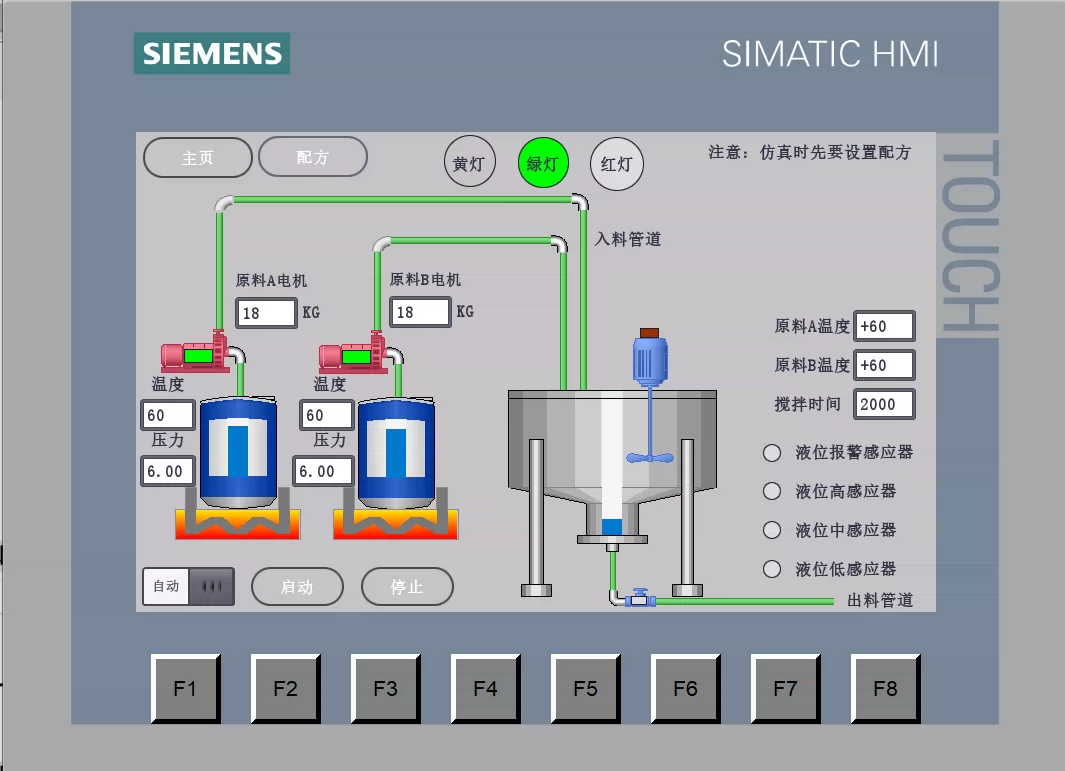
Task: Click the F6 function key
Action: pos(685,688)
